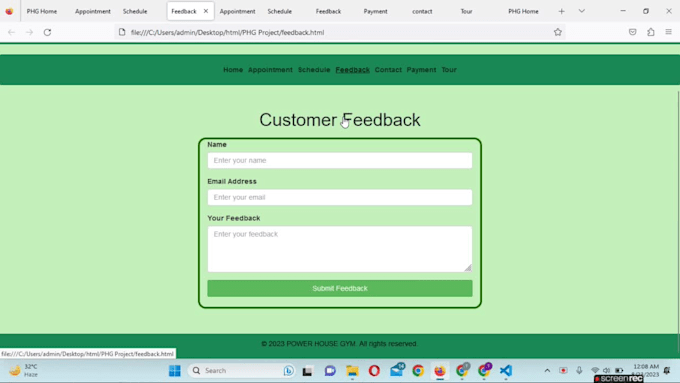
Task: Open the Wi-Fi network tray icon
Action: pos(595,370)
